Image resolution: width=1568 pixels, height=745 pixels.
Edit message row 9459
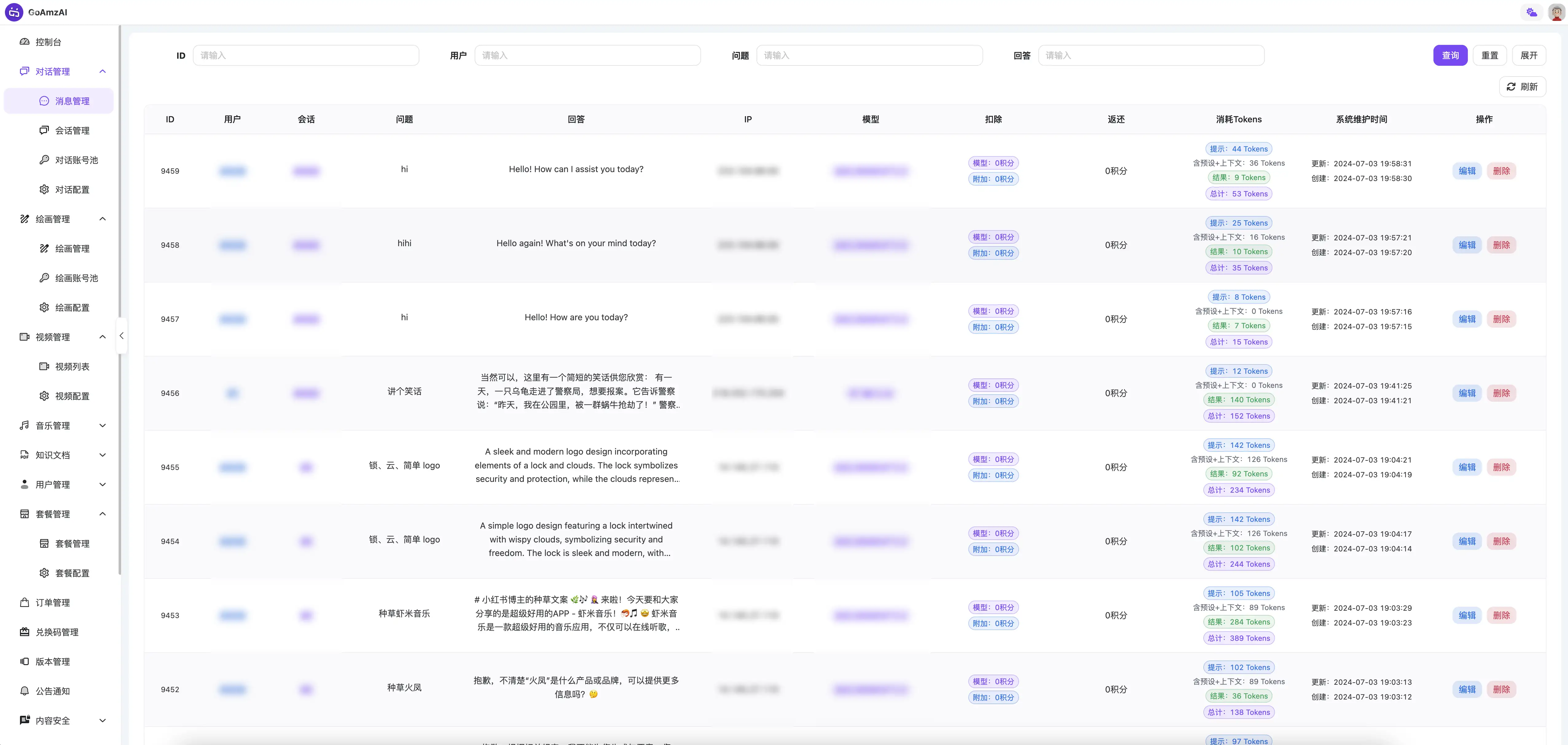[1467, 171]
